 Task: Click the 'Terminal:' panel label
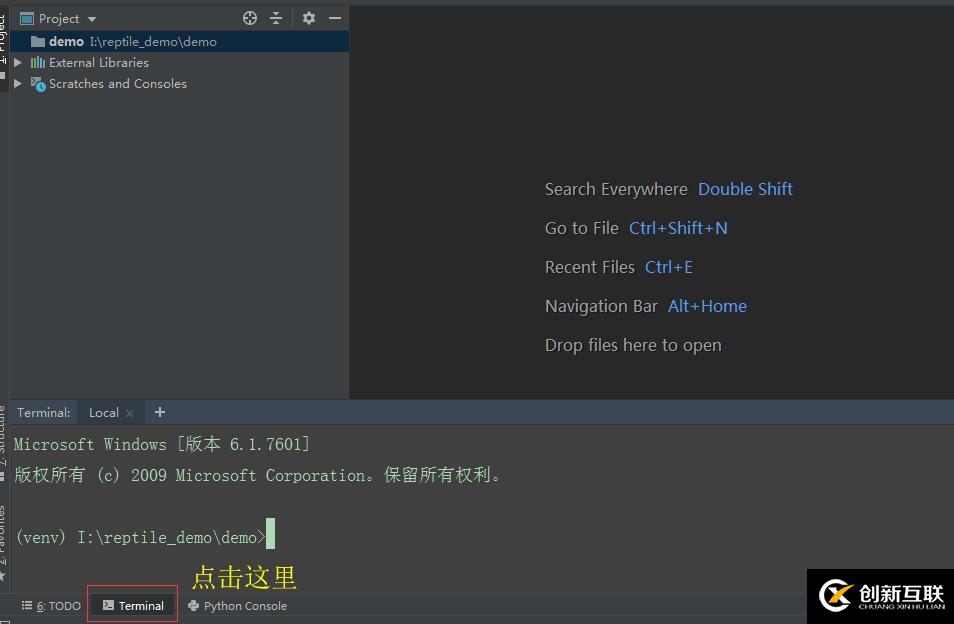(x=44, y=412)
